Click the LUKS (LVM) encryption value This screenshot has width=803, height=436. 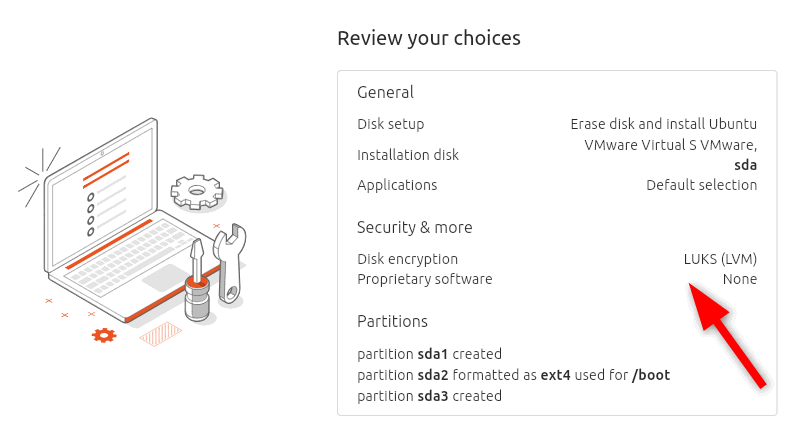click(x=721, y=259)
